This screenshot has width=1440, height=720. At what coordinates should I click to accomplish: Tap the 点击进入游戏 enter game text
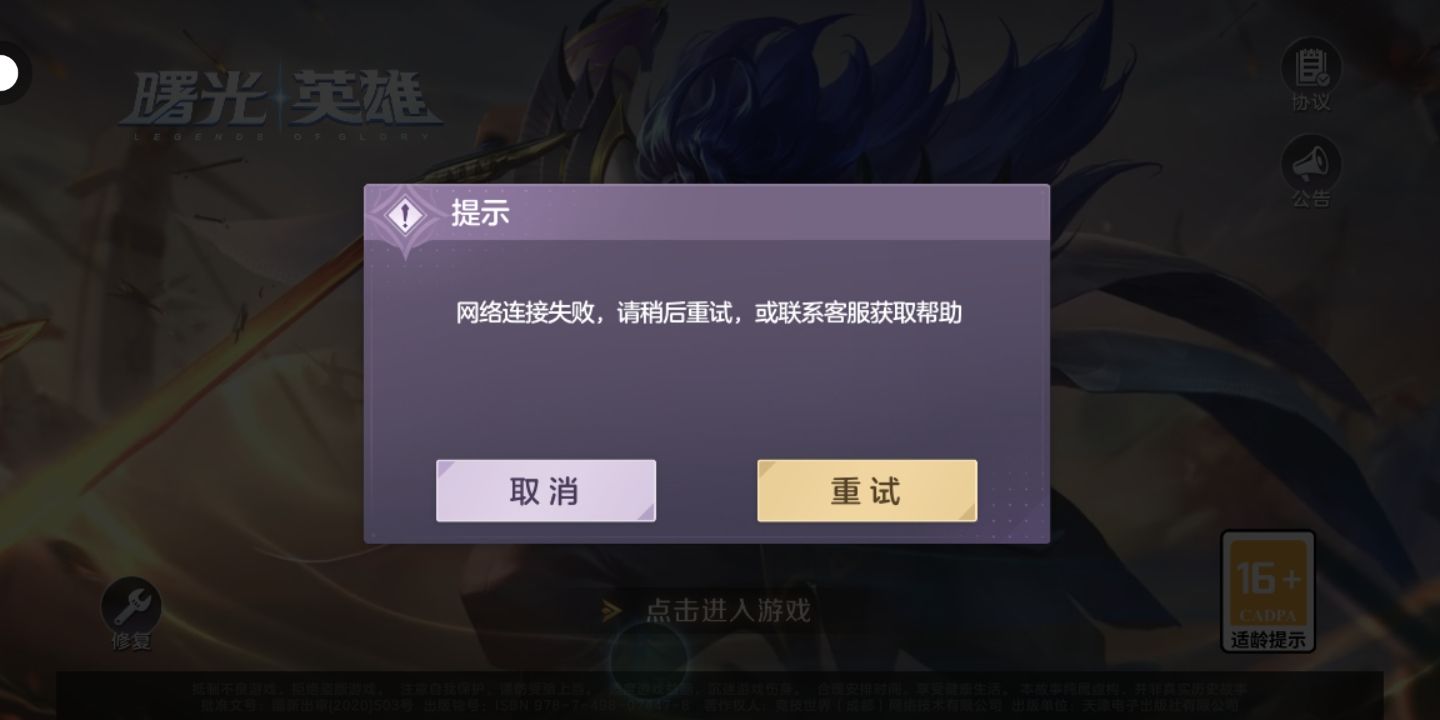click(x=728, y=610)
